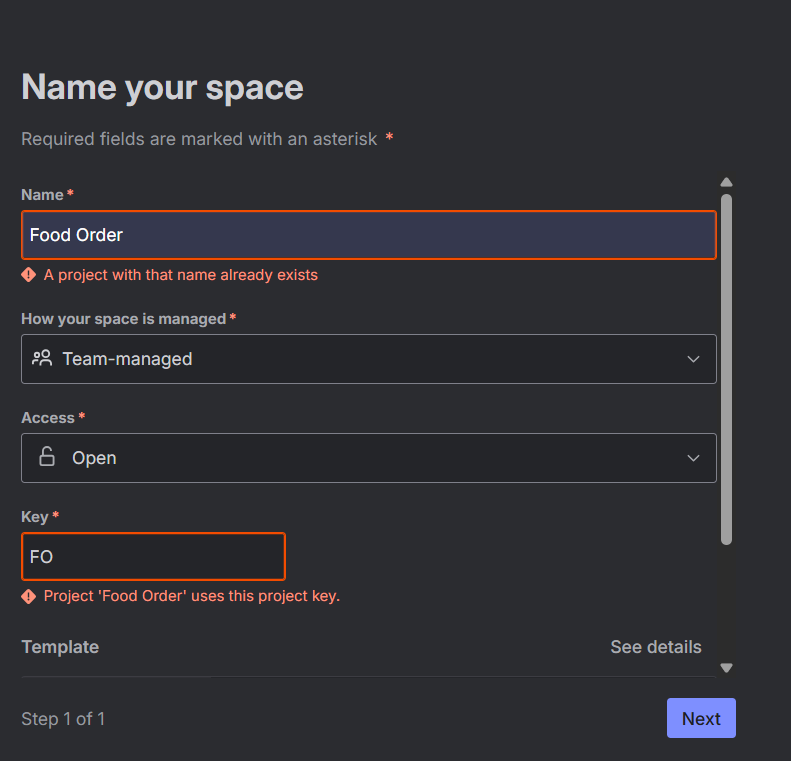Open the Open access selector
The image size is (791, 761).
pyautogui.click(x=368, y=458)
